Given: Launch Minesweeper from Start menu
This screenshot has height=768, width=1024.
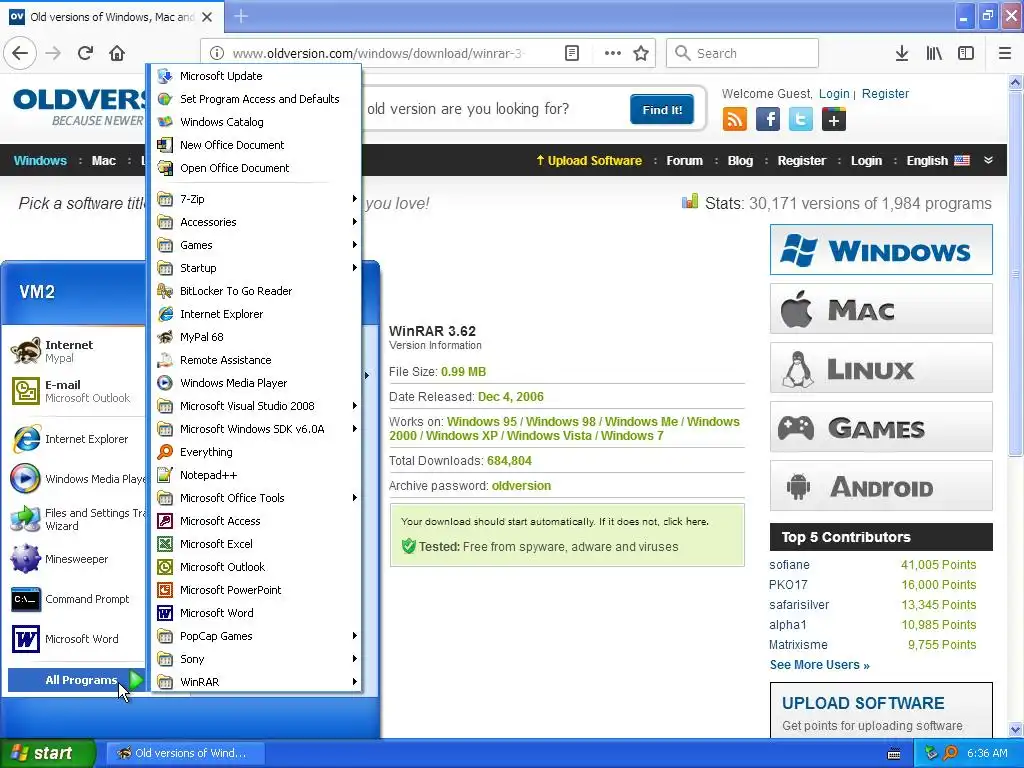Looking at the screenshot, I should [x=75, y=559].
